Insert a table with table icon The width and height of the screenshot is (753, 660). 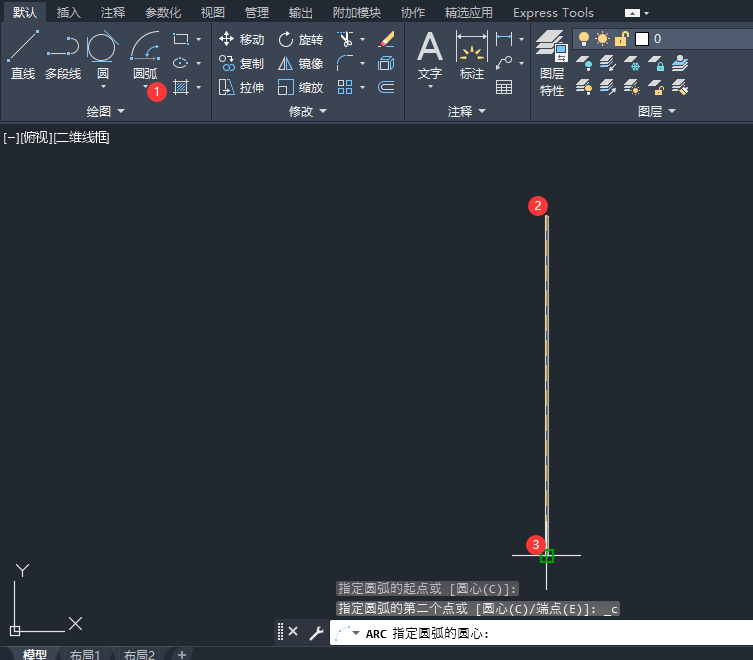tap(504, 87)
